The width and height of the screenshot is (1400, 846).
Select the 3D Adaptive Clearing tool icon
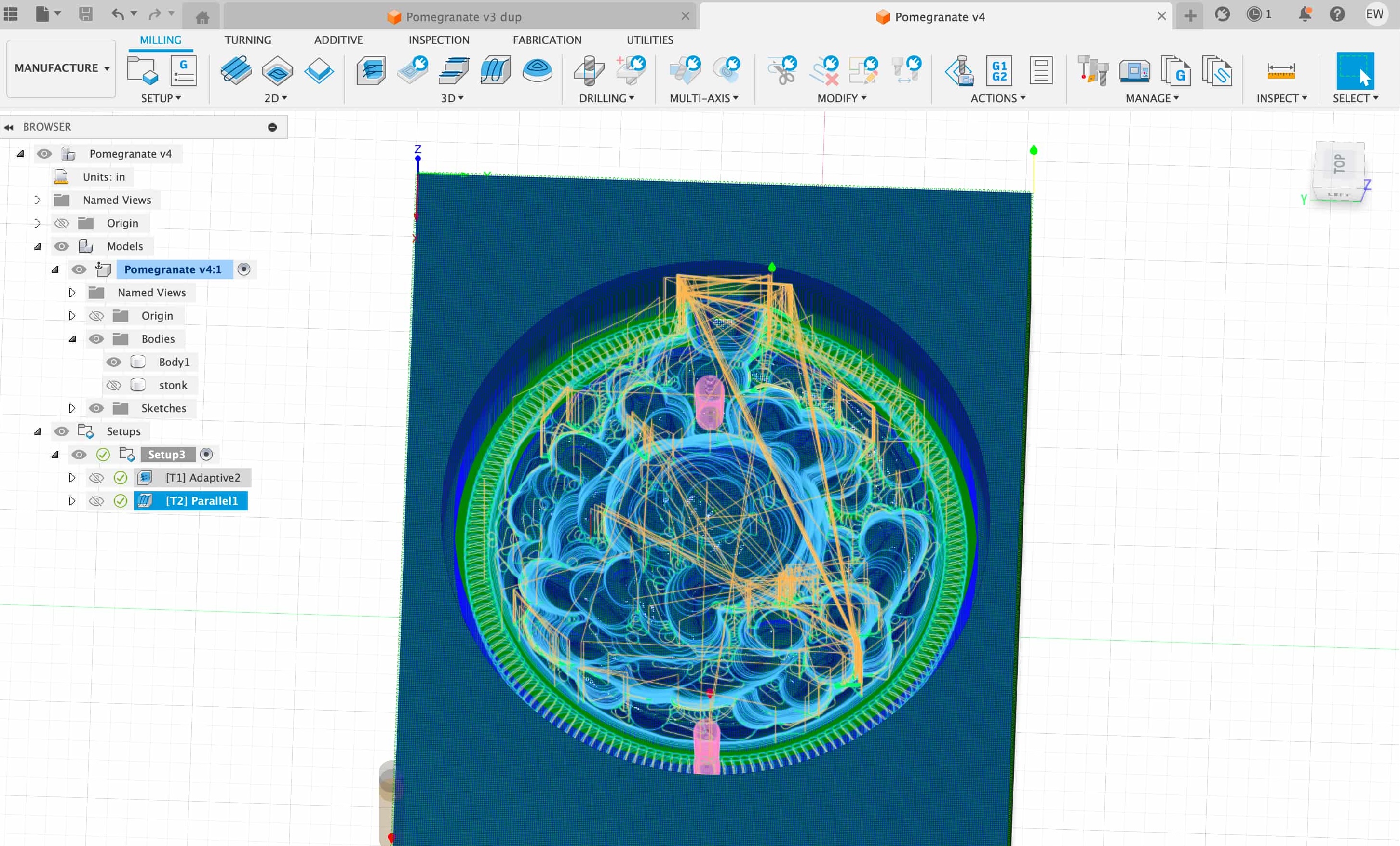(371, 71)
